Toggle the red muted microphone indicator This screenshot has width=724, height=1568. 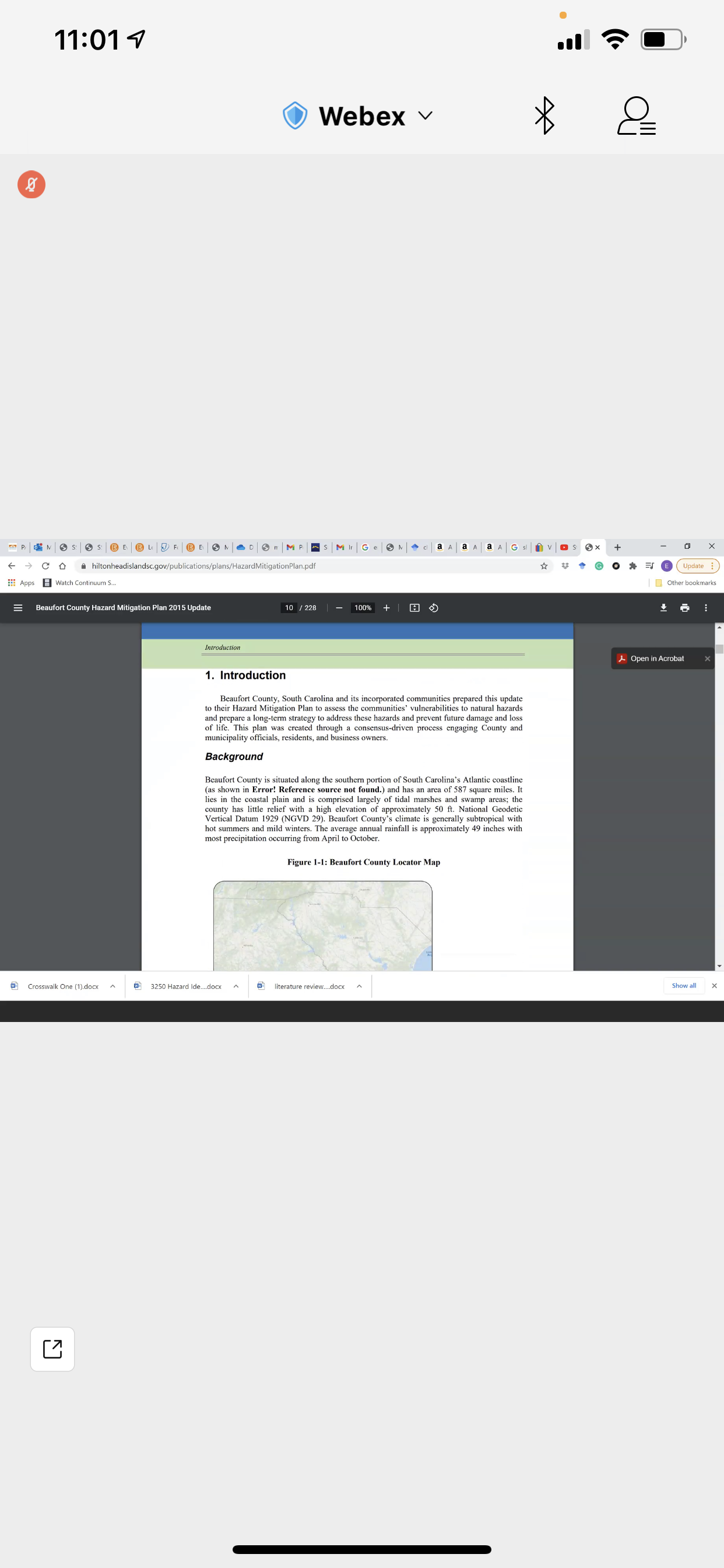pos(31,184)
